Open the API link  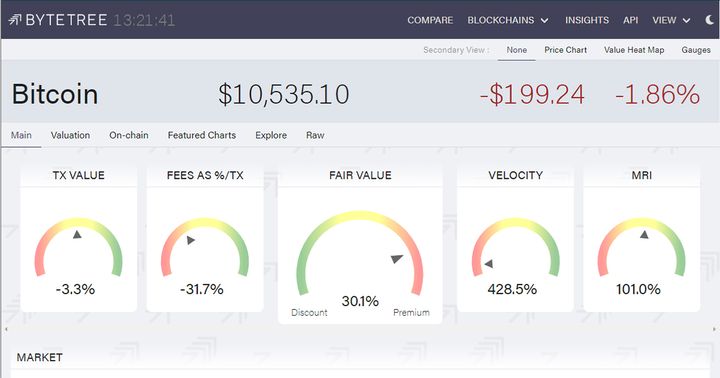(x=630, y=20)
